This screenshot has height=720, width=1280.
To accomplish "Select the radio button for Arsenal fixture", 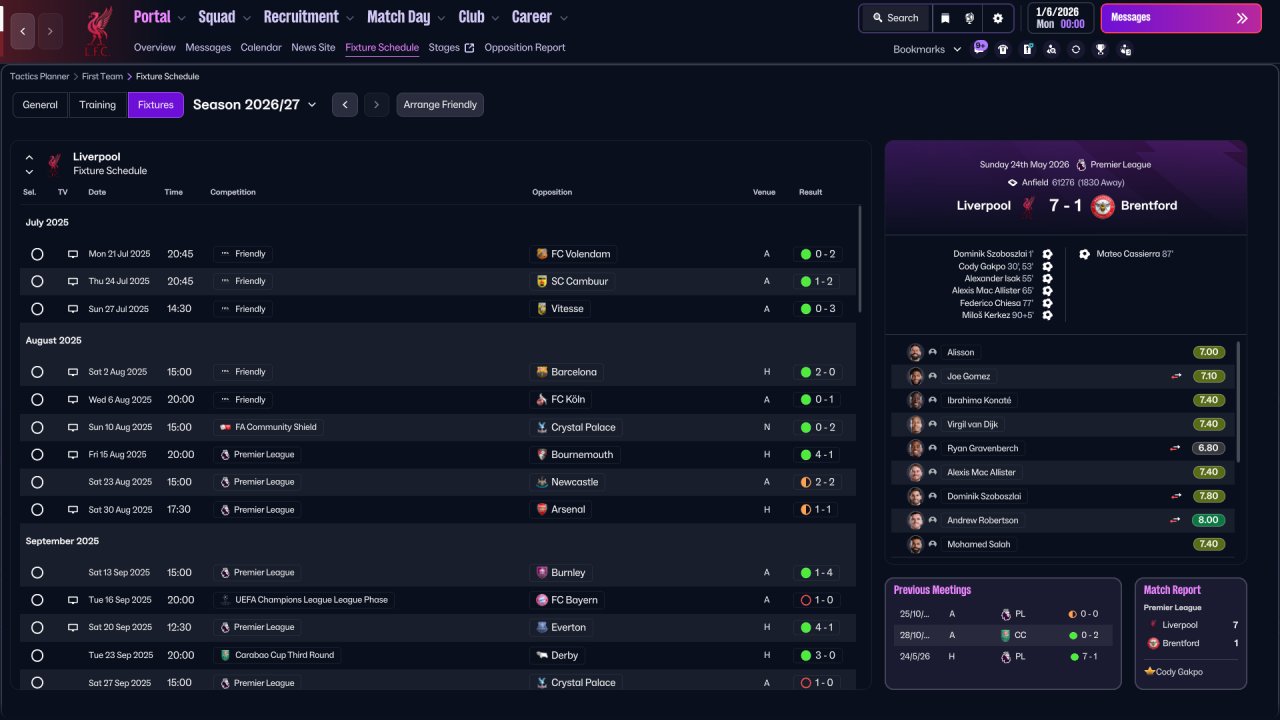I will point(37,510).
